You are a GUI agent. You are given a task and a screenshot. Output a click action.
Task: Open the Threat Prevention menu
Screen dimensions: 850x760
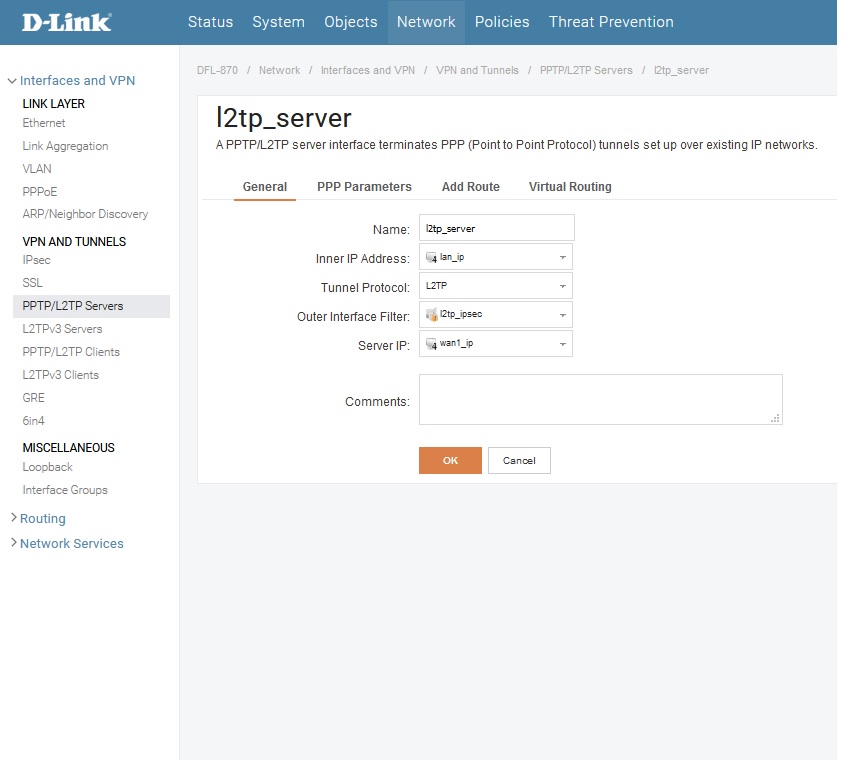[611, 22]
